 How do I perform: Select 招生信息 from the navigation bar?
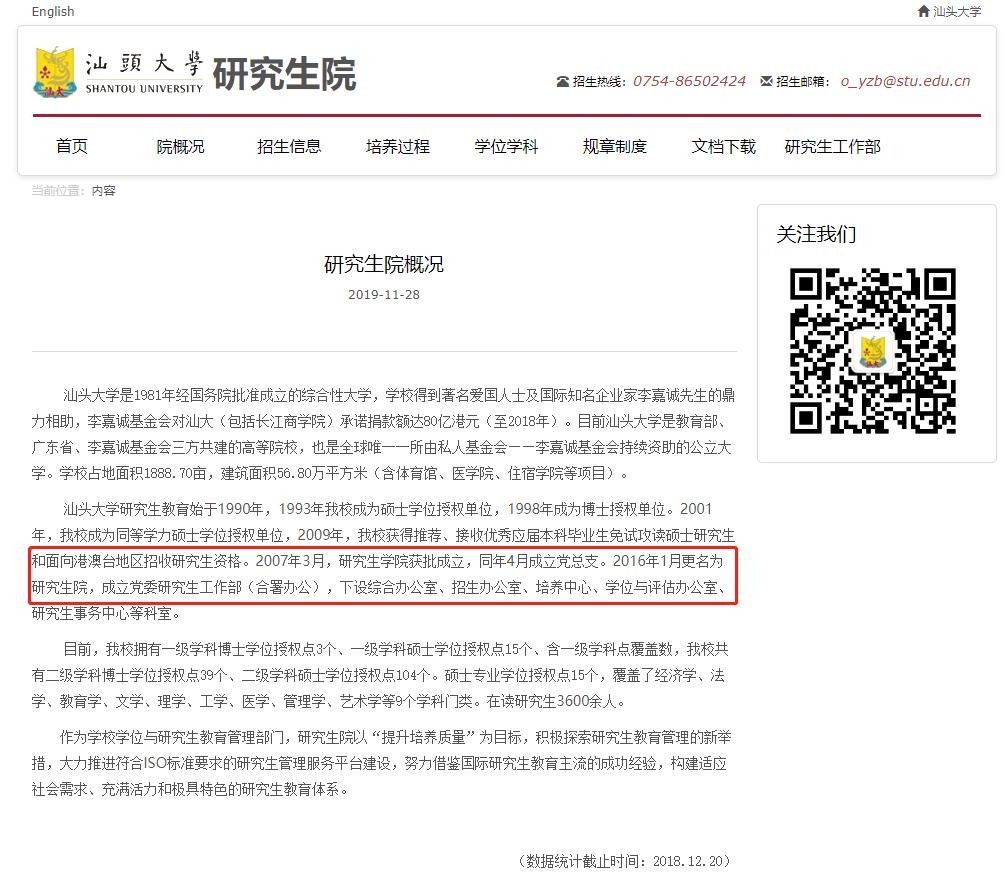pos(289,146)
